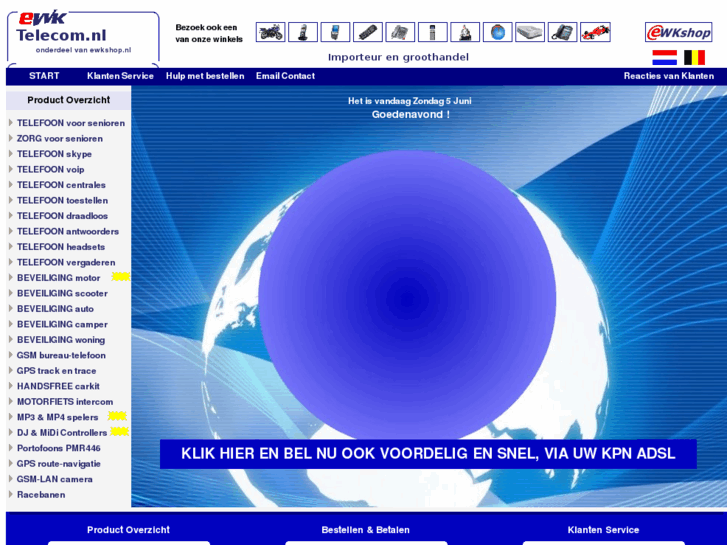Click the Klanten Service footer heading
Screen dimensions: 727x545
coord(603,530)
